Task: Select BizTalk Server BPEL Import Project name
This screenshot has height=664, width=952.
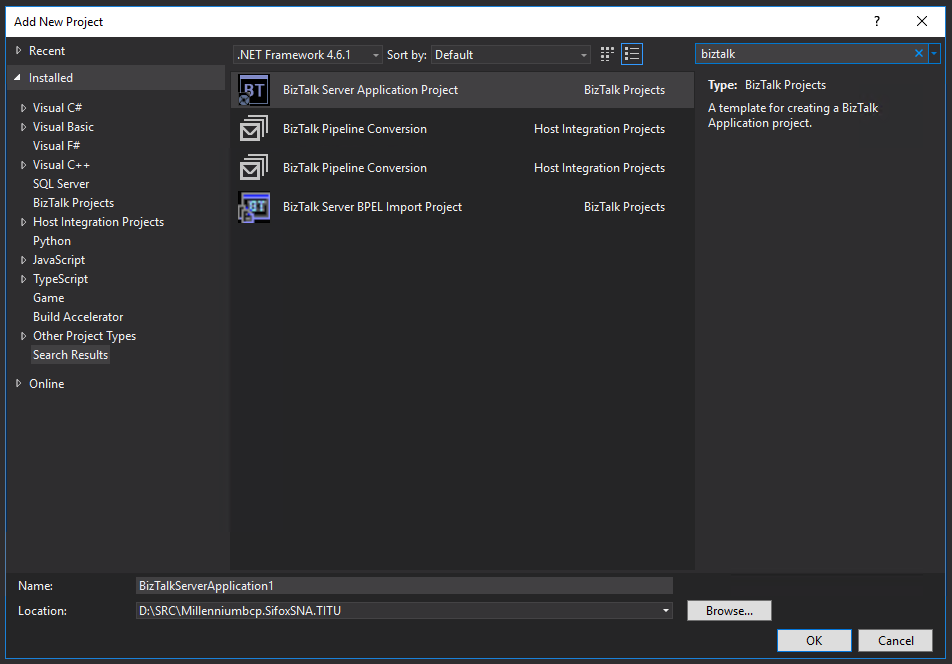Action: (372, 207)
